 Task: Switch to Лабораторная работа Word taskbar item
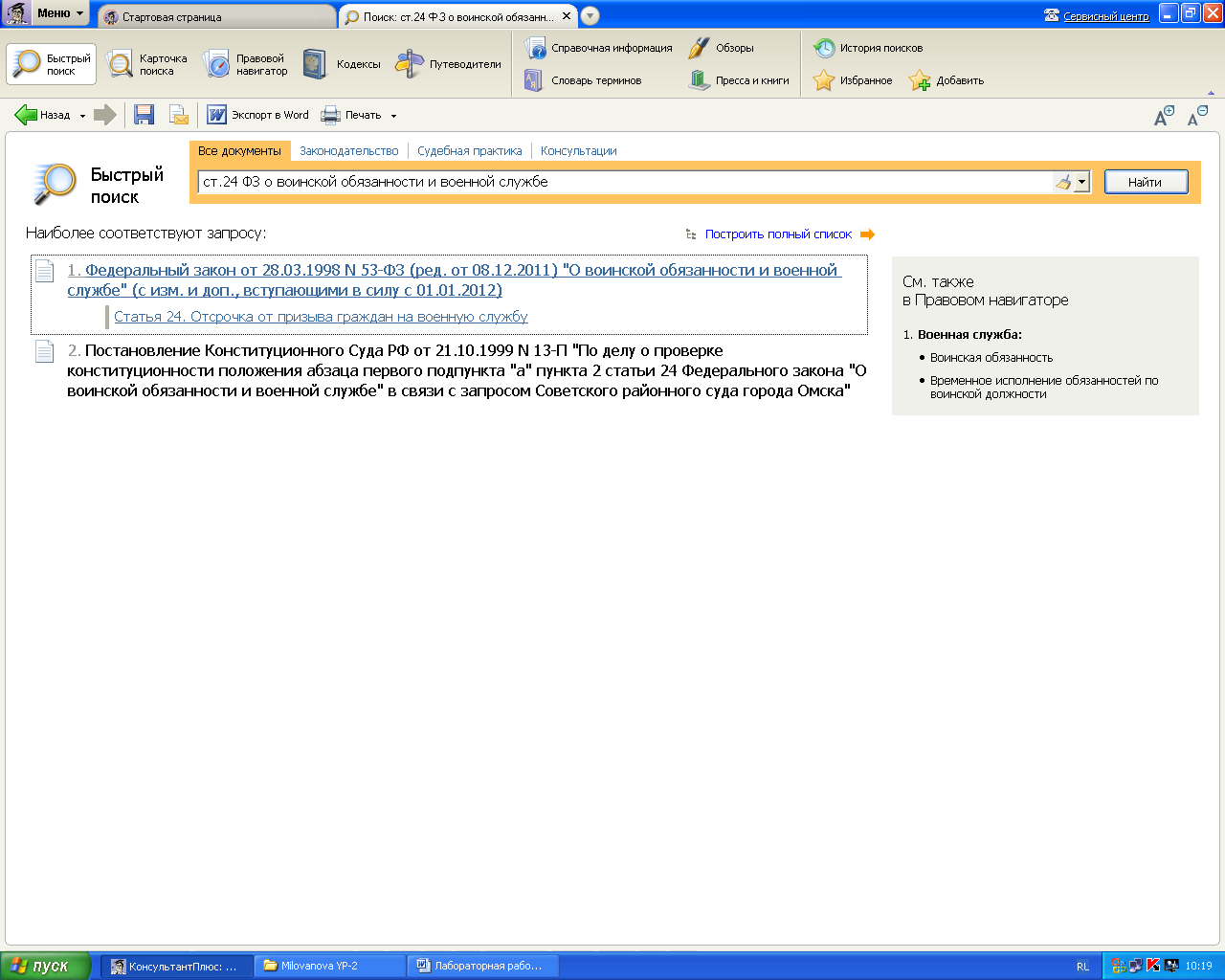click(x=483, y=967)
